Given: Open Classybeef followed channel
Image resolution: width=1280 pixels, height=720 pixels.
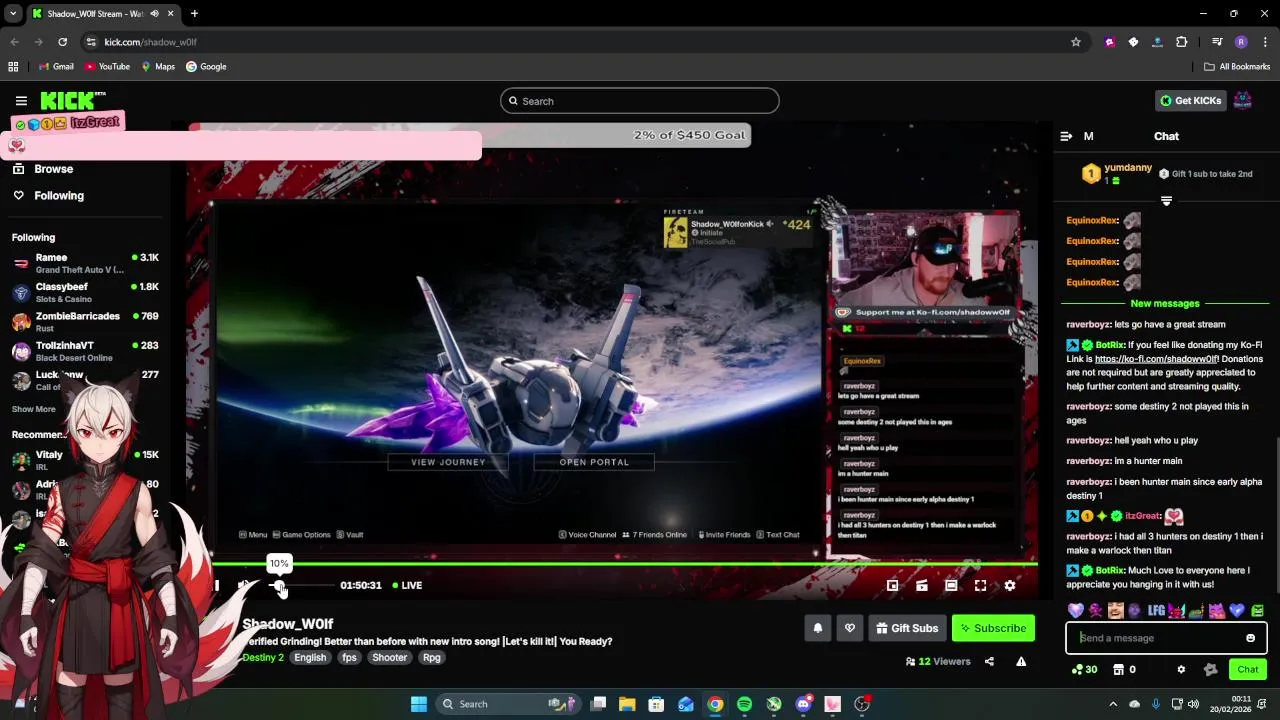Looking at the screenshot, I should coord(85,292).
